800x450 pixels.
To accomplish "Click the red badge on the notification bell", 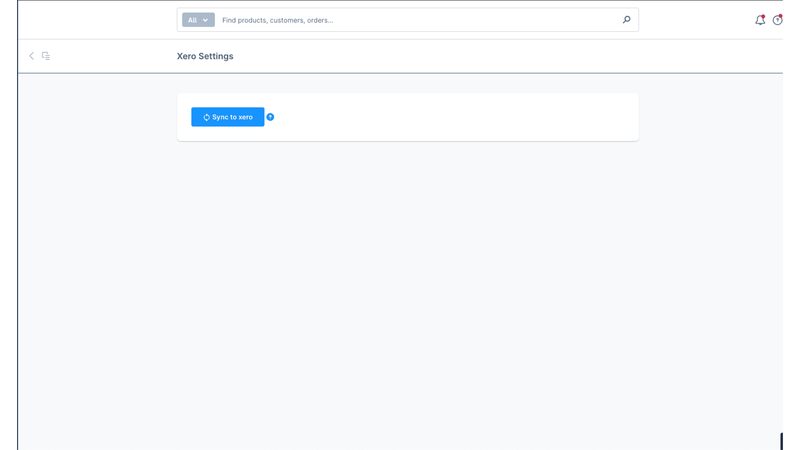I will [x=763, y=16].
